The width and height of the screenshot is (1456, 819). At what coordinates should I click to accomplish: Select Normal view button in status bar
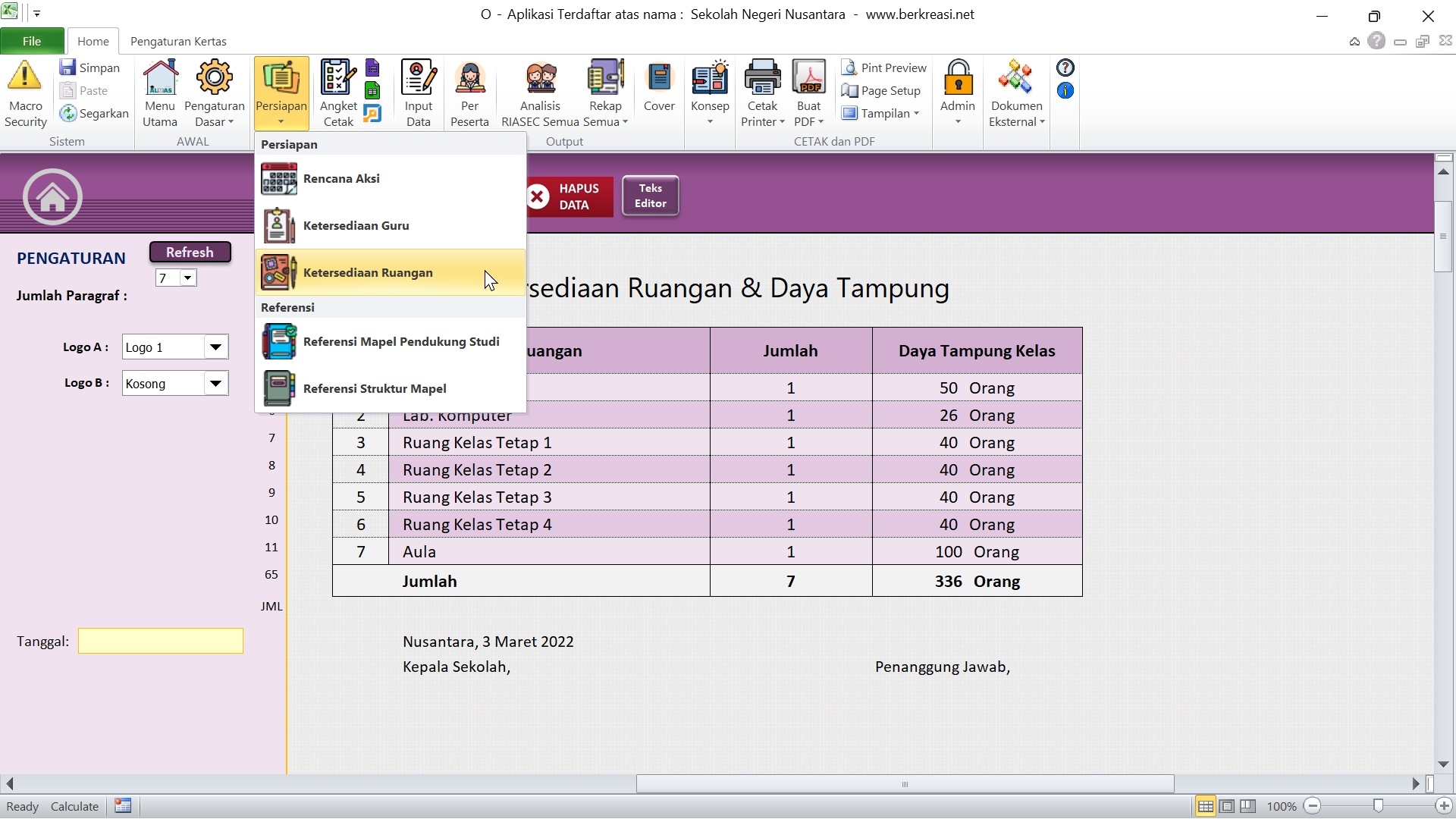tap(1206, 806)
